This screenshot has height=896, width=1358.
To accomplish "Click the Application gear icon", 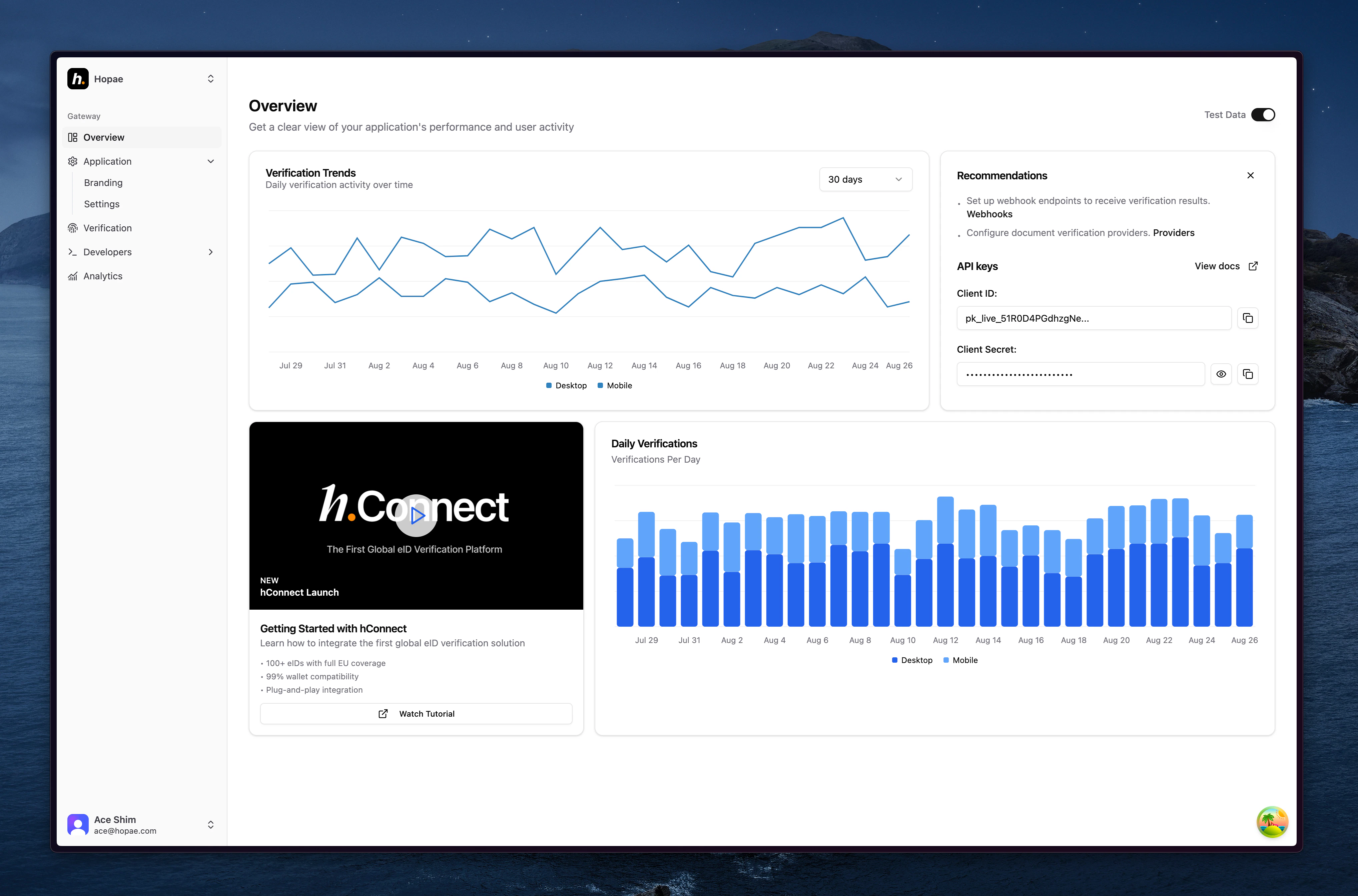I will [73, 161].
